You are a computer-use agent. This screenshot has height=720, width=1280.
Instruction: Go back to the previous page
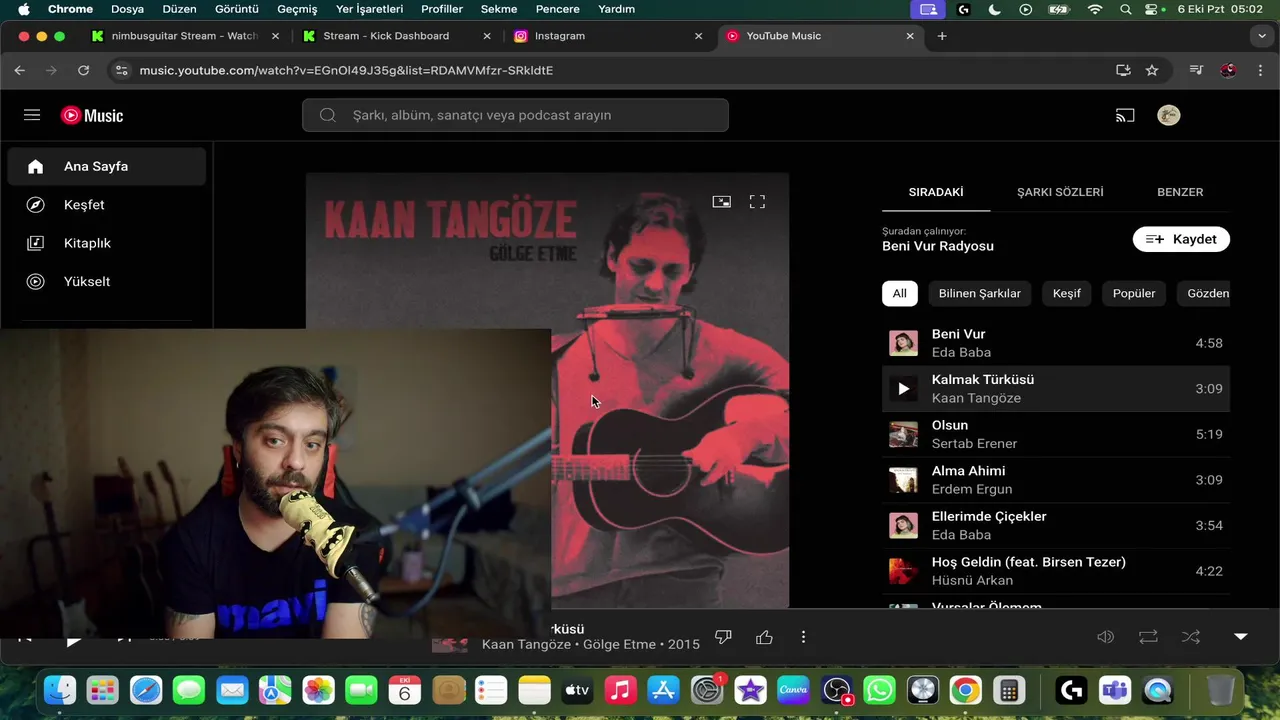pyautogui.click(x=20, y=70)
